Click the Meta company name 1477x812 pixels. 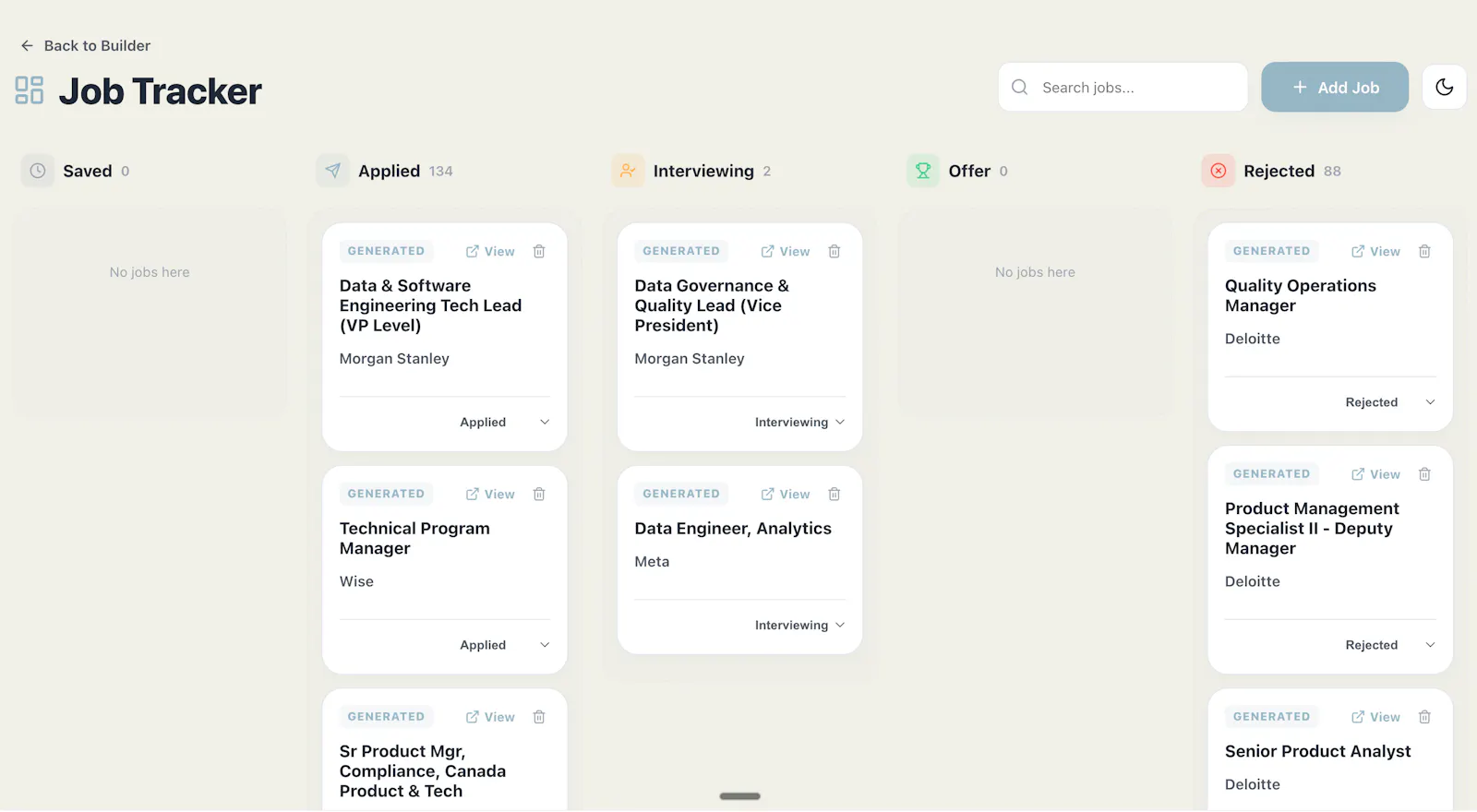[652, 561]
